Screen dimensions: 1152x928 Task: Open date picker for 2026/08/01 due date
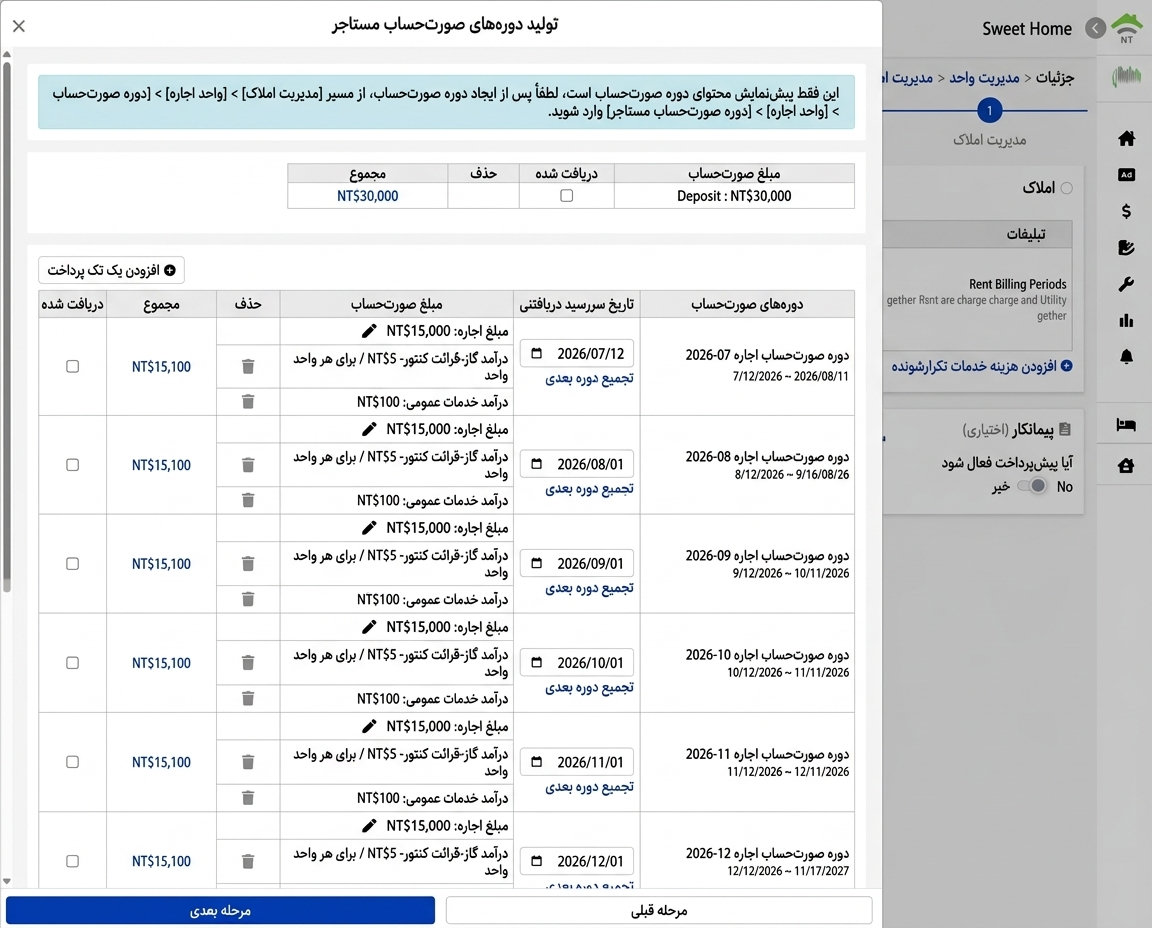pyautogui.click(x=537, y=464)
